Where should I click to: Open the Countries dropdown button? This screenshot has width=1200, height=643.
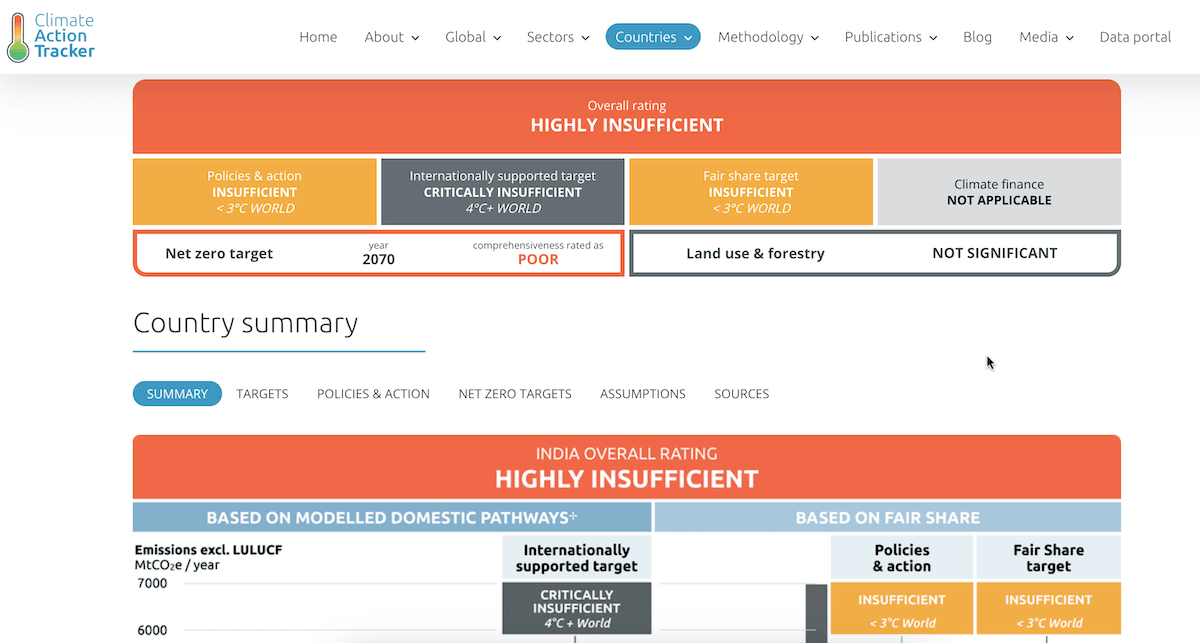653,37
